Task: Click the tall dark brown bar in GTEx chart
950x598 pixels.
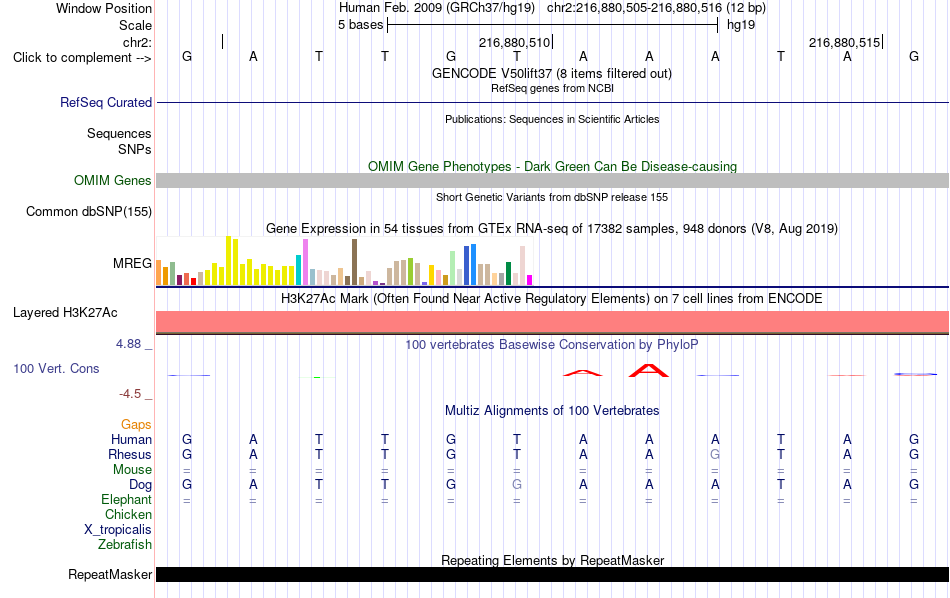Action: (354, 262)
